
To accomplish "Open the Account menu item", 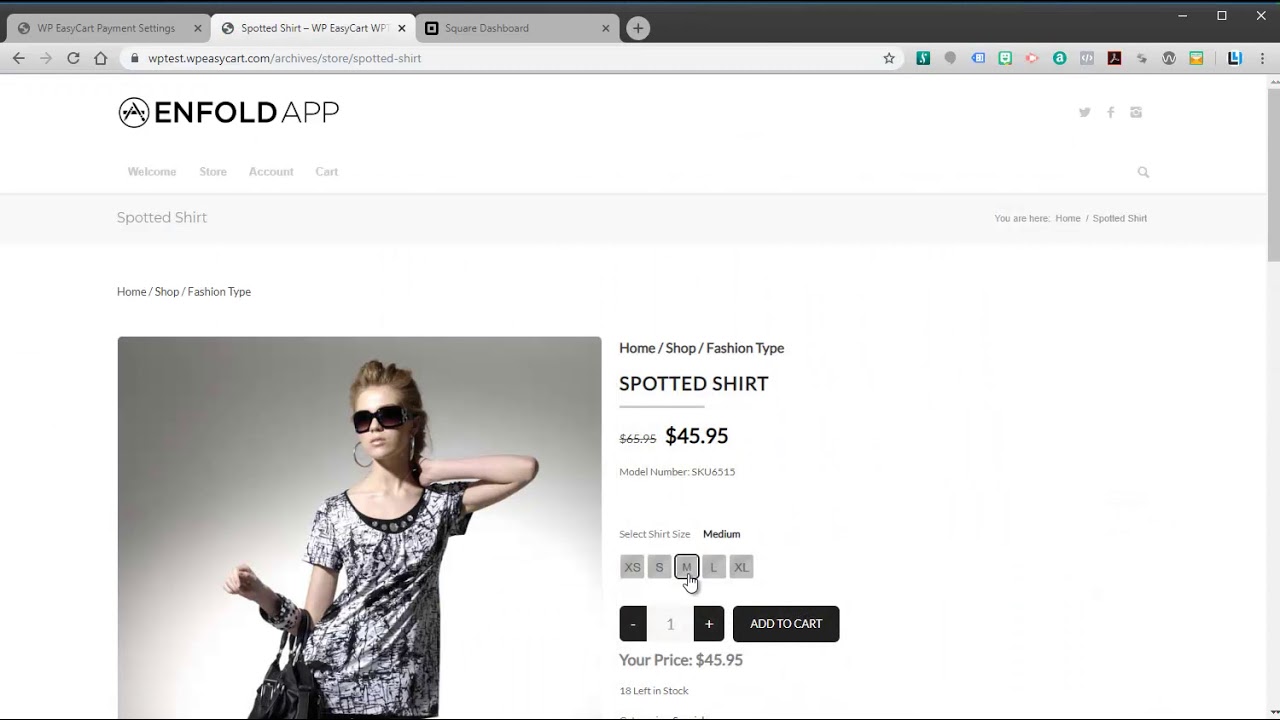I will [271, 172].
